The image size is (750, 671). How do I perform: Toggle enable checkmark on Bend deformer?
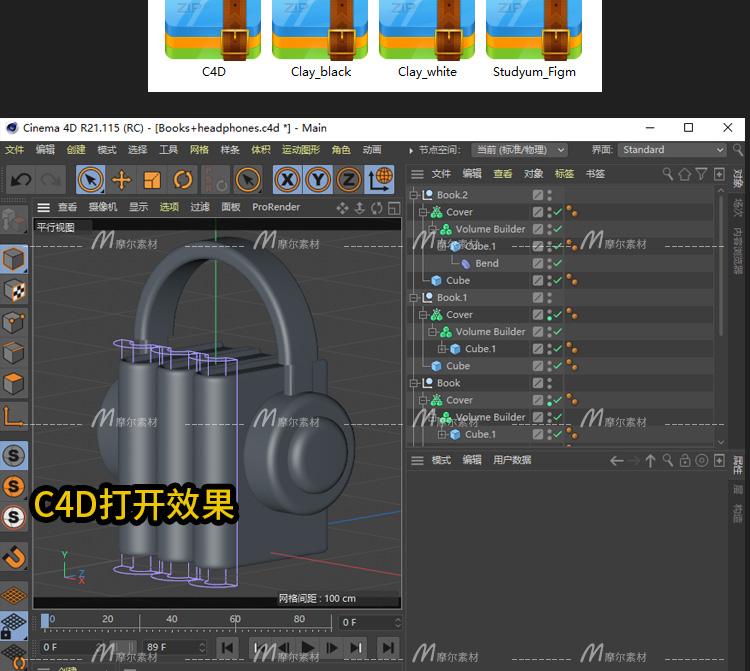pyautogui.click(x=558, y=263)
